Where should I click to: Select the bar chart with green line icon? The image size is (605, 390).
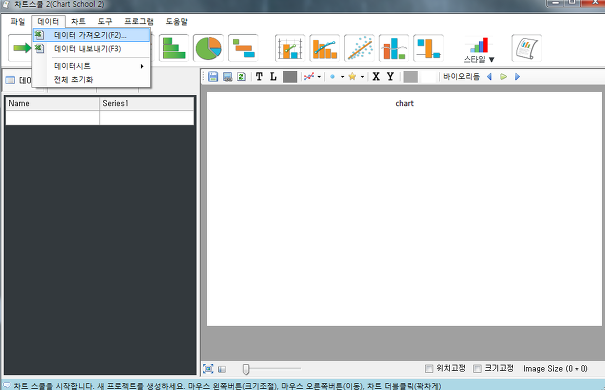click(x=290, y=48)
